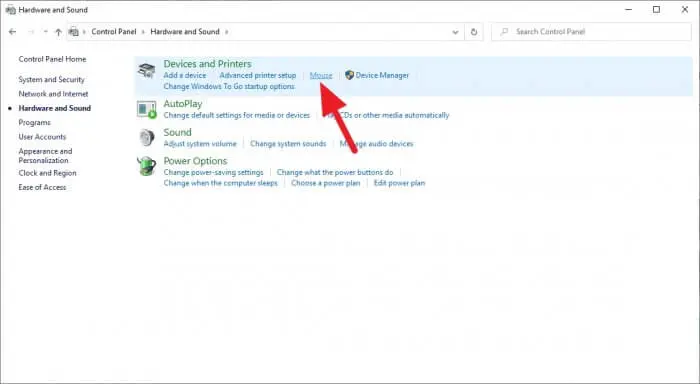Click the search magnifier icon

pos(504,32)
